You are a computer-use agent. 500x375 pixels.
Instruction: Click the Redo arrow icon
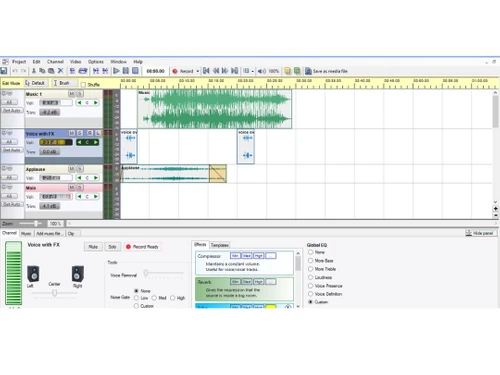point(23,71)
